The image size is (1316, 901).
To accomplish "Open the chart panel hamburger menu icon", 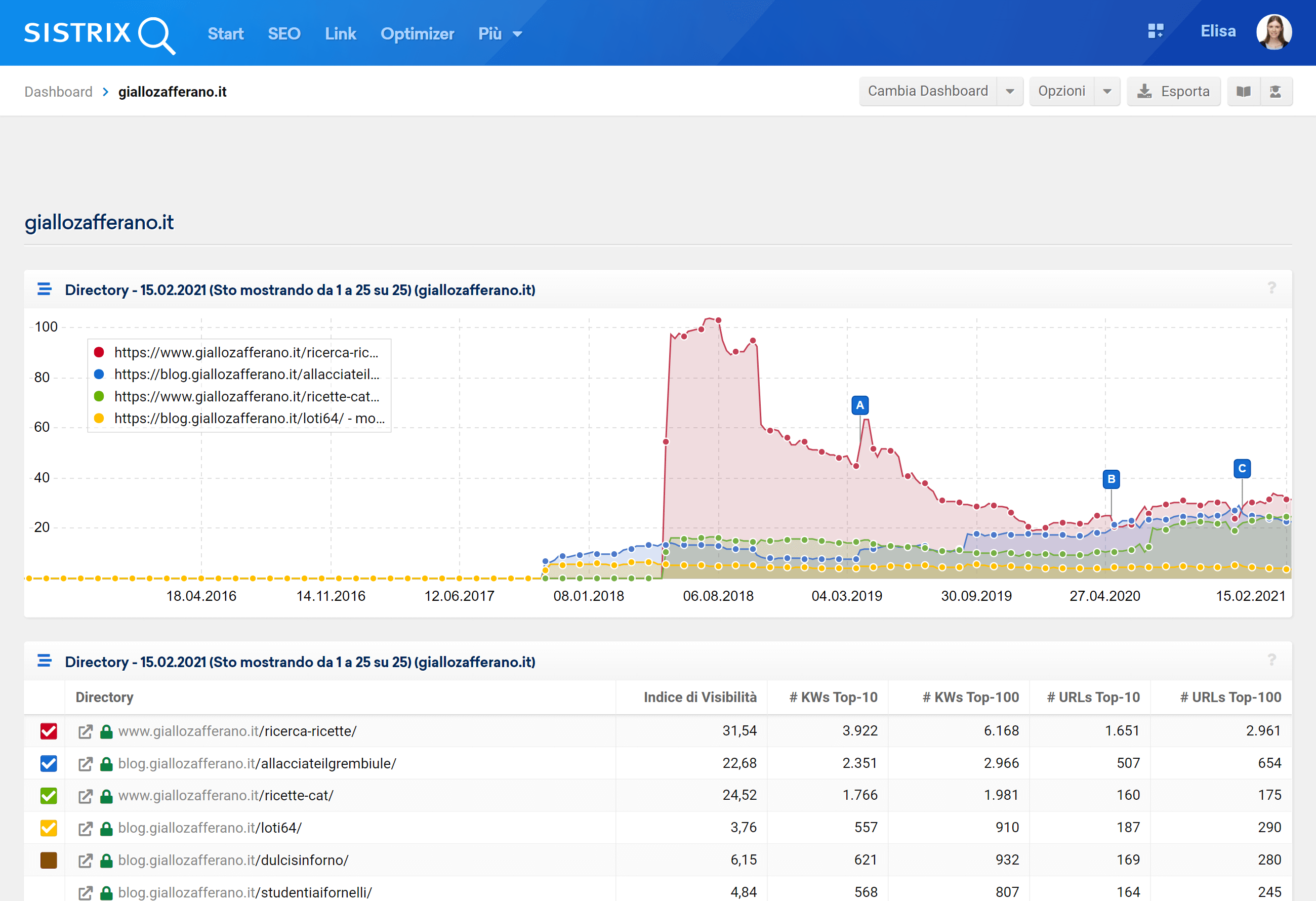I will [x=44, y=290].
